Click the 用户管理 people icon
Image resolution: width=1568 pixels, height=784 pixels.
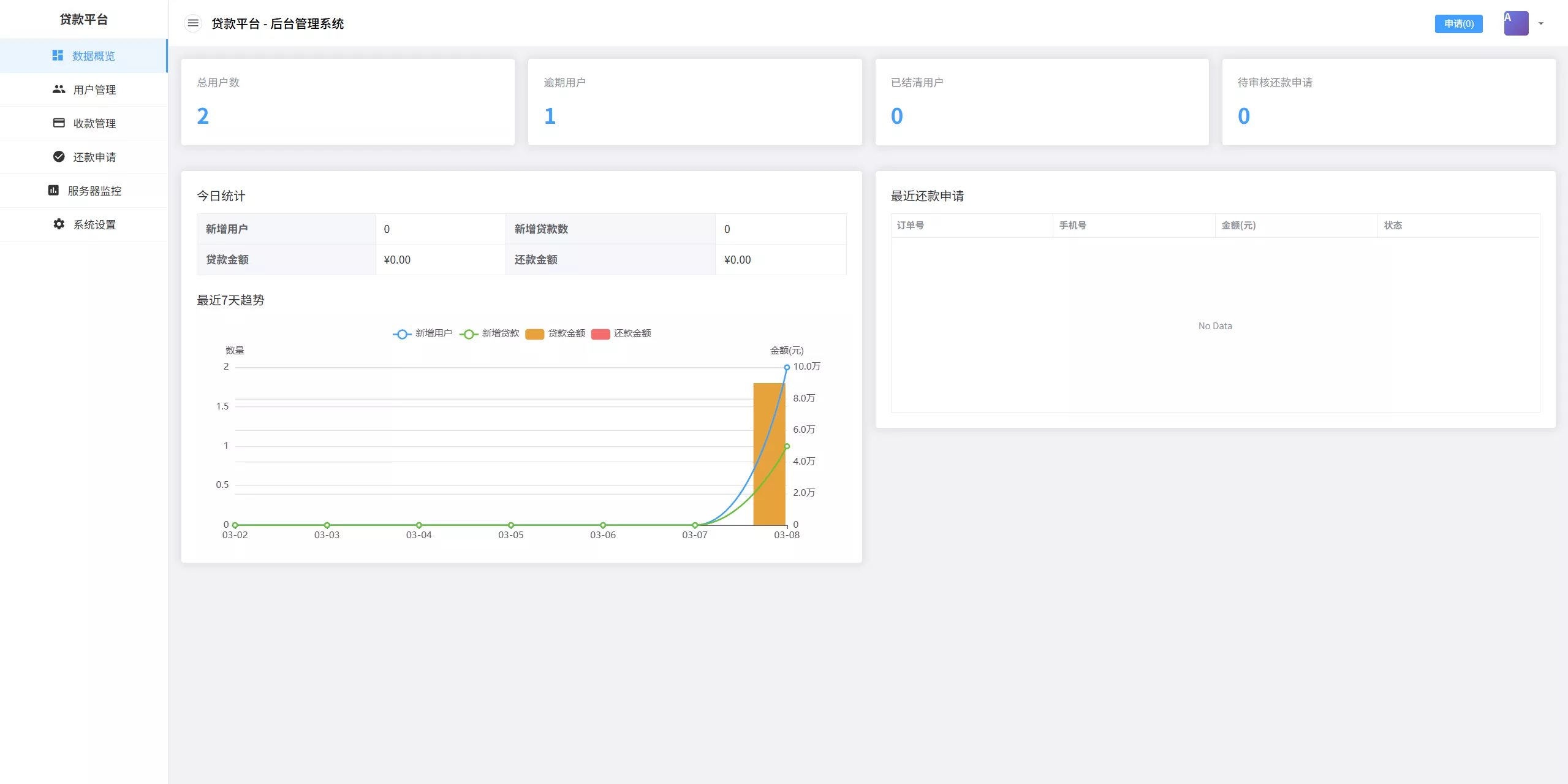pos(58,89)
